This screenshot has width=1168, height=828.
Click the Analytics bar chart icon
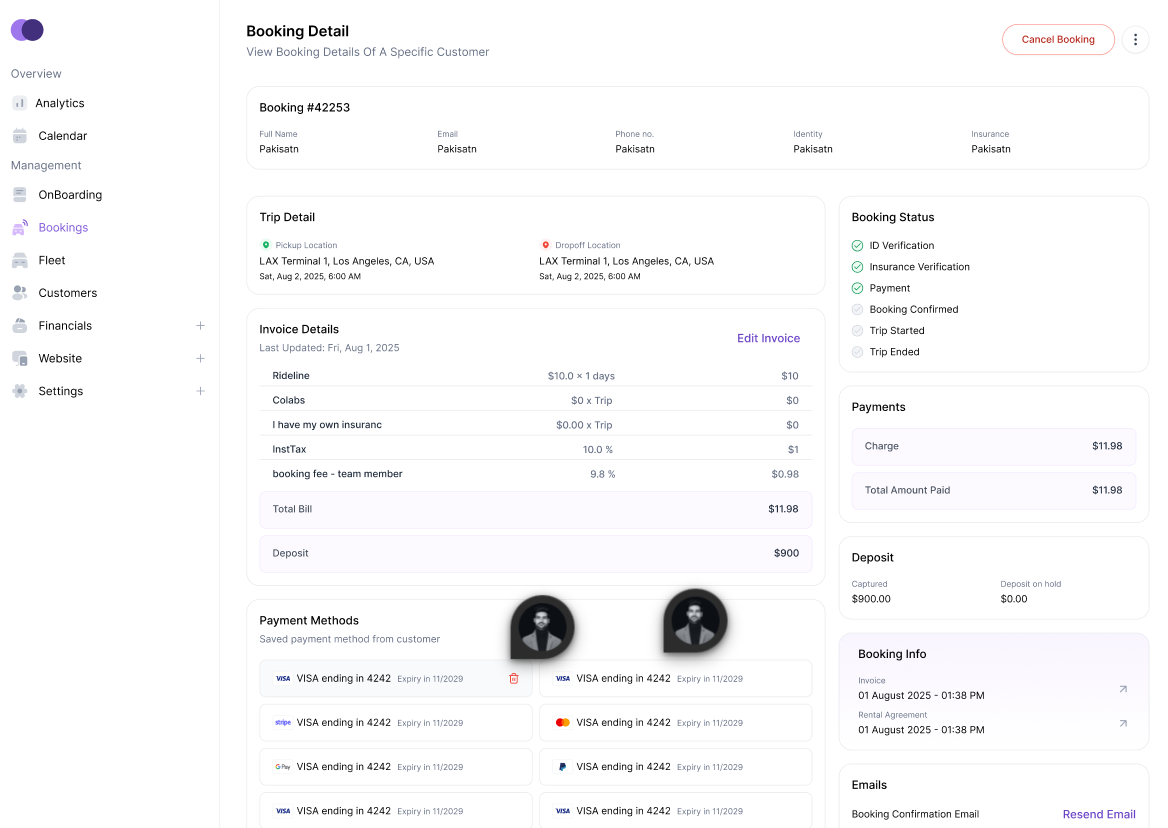pos(19,103)
